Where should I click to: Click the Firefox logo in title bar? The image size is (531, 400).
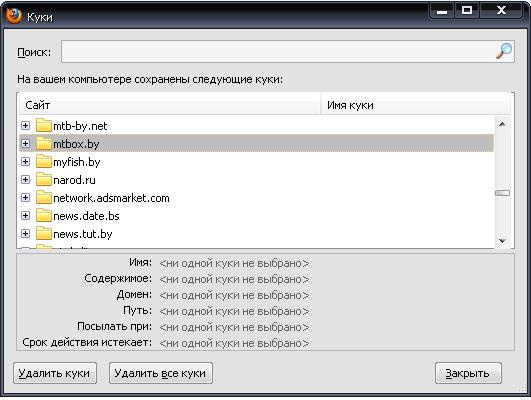[14, 16]
